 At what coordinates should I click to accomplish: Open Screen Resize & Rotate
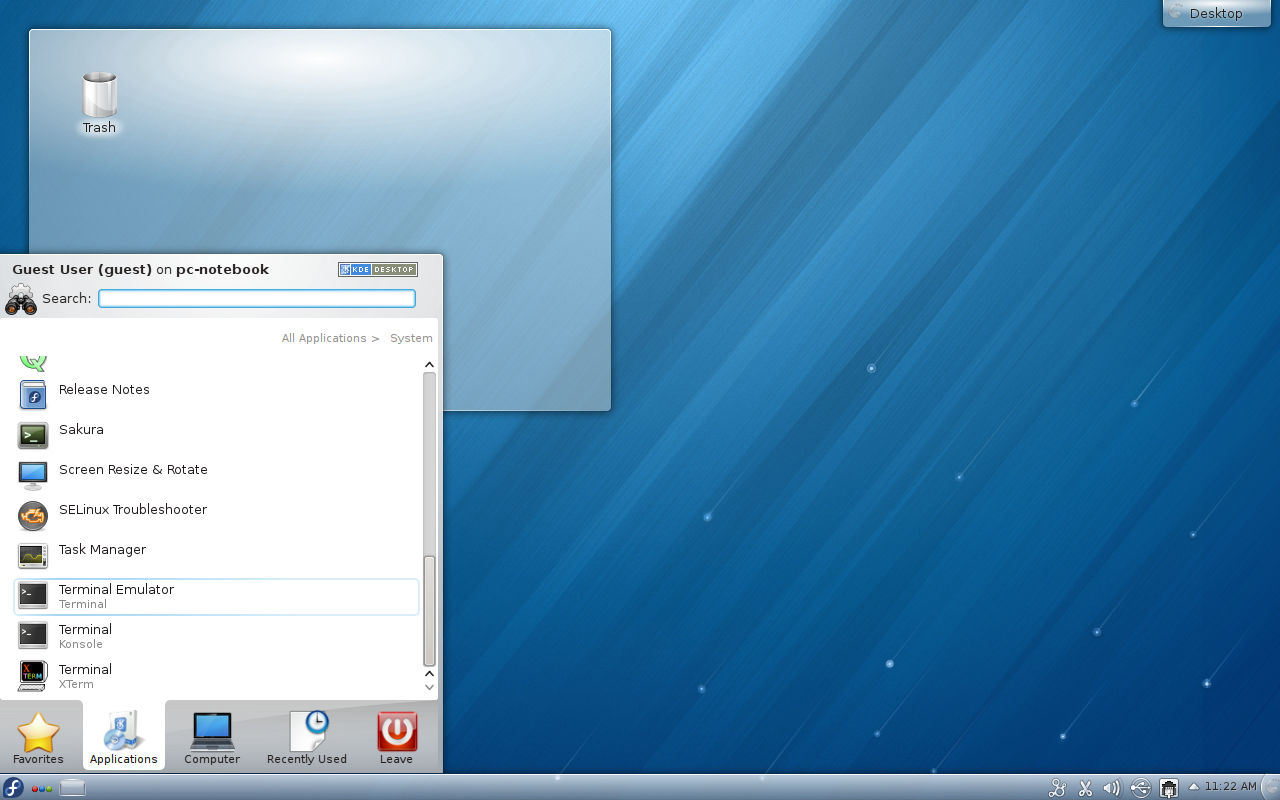coord(217,475)
